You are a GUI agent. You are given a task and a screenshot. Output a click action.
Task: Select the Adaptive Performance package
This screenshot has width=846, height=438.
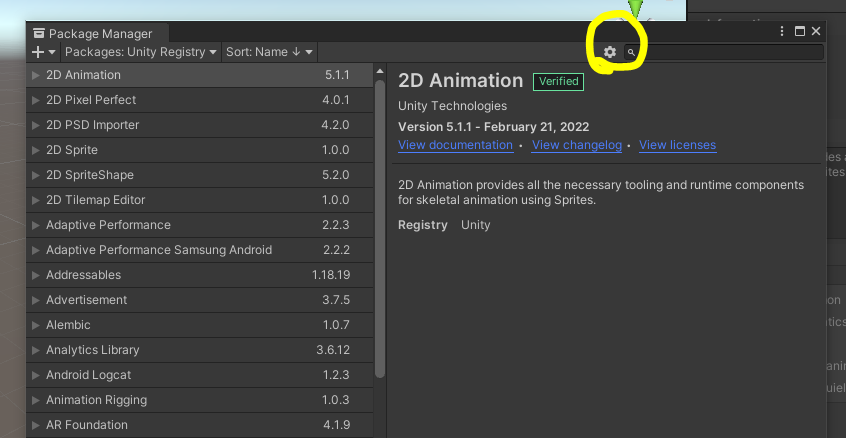(200, 225)
